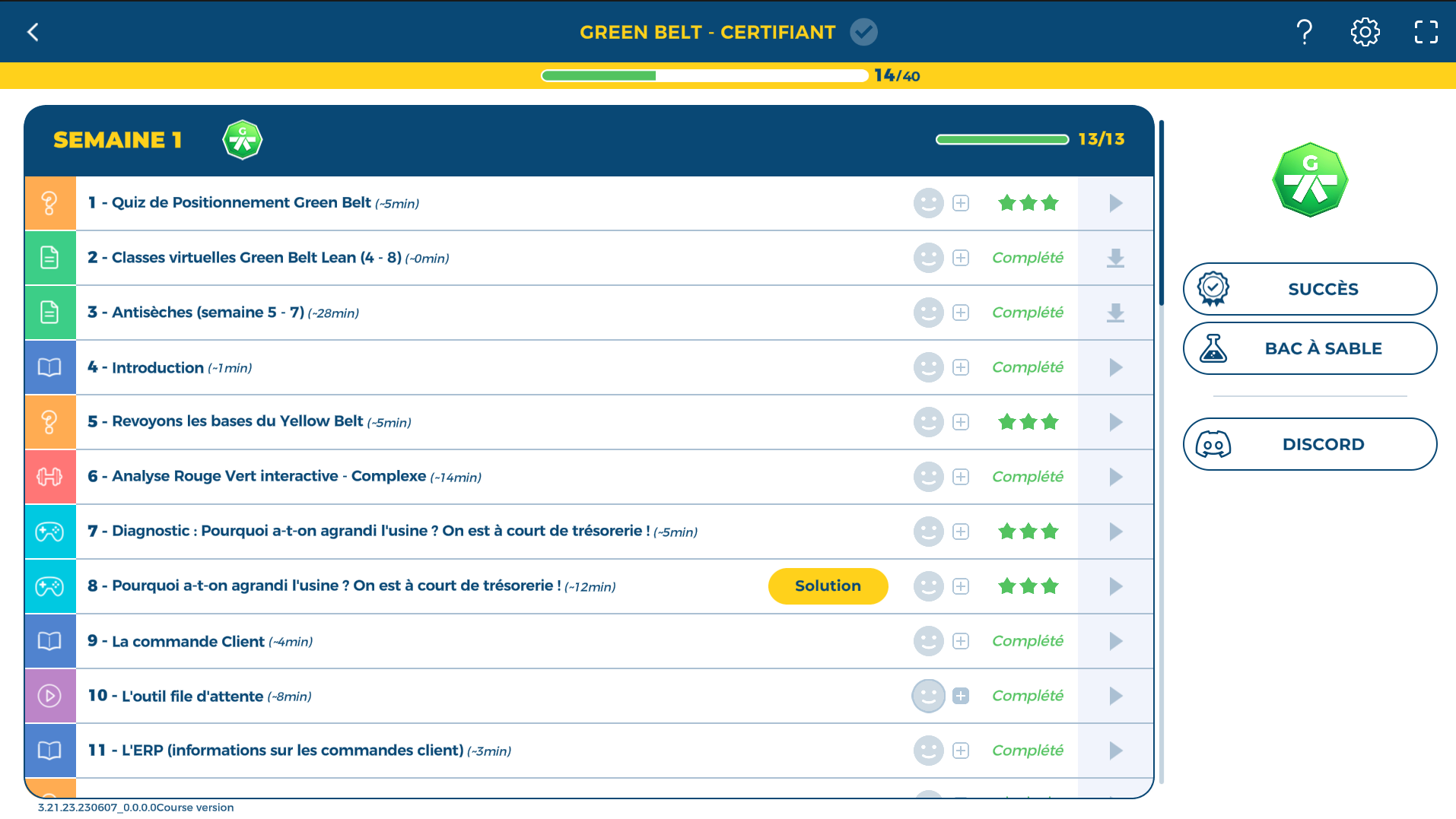Image resolution: width=1456 pixels, height=819 pixels.
Task: Open the Bac à Sable section
Action: (1309, 348)
